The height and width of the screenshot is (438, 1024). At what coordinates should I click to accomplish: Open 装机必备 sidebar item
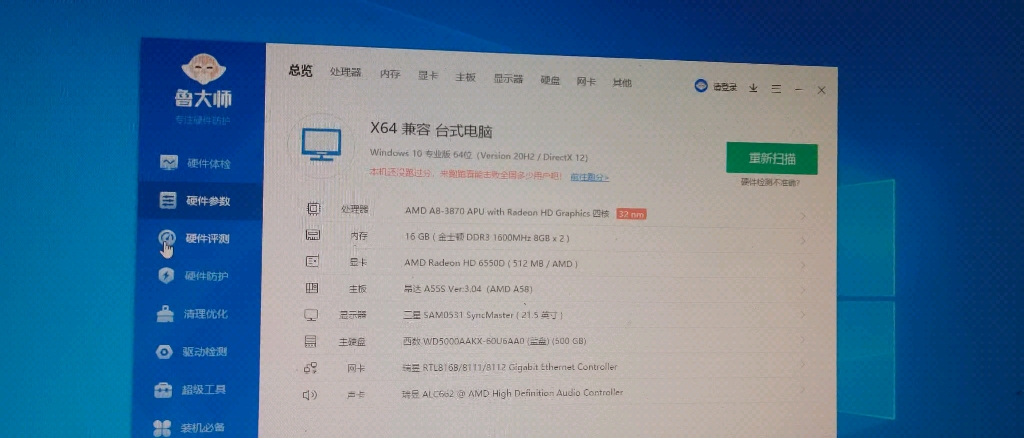click(x=189, y=428)
